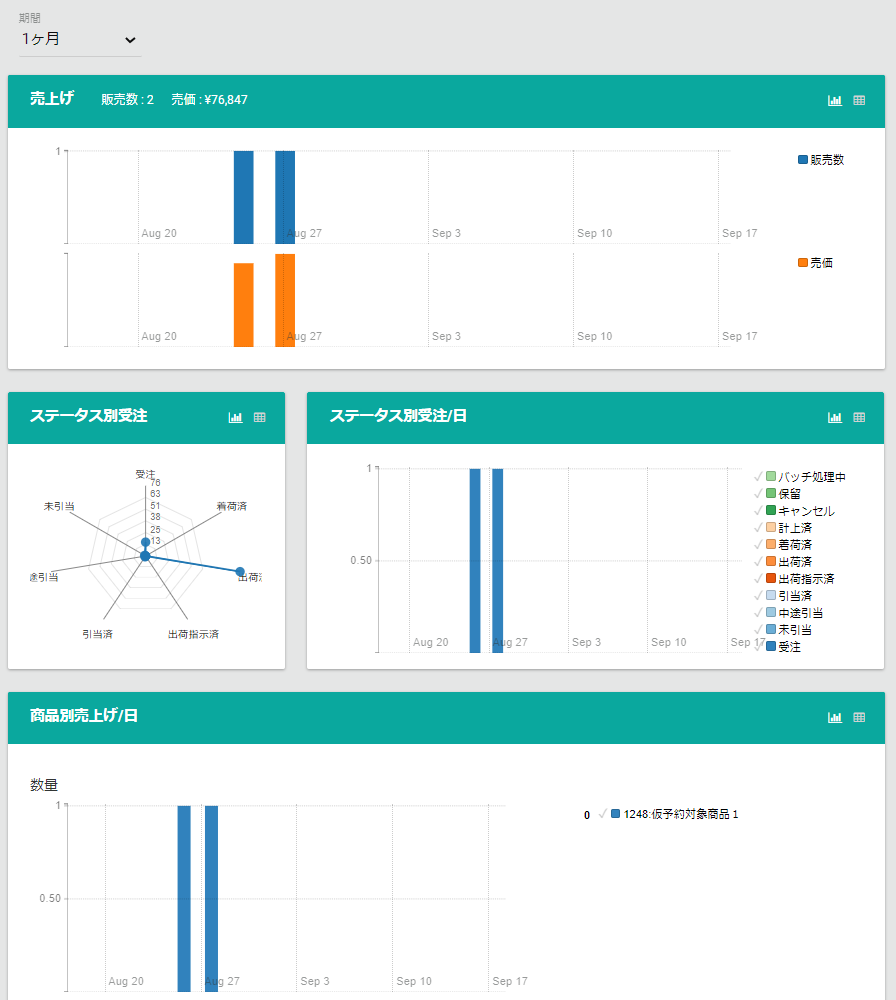
Task: Click the later orange bar in 売価 chart
Action: 285,300
